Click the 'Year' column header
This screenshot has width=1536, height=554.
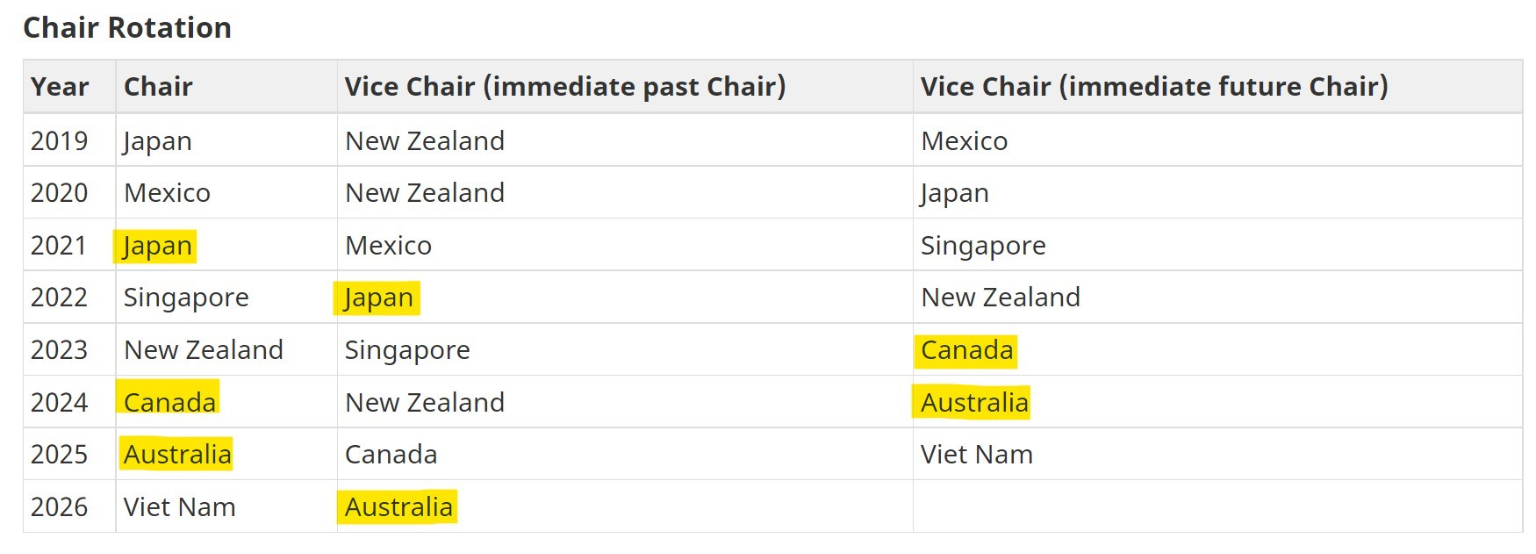click(x=59, y=87)
